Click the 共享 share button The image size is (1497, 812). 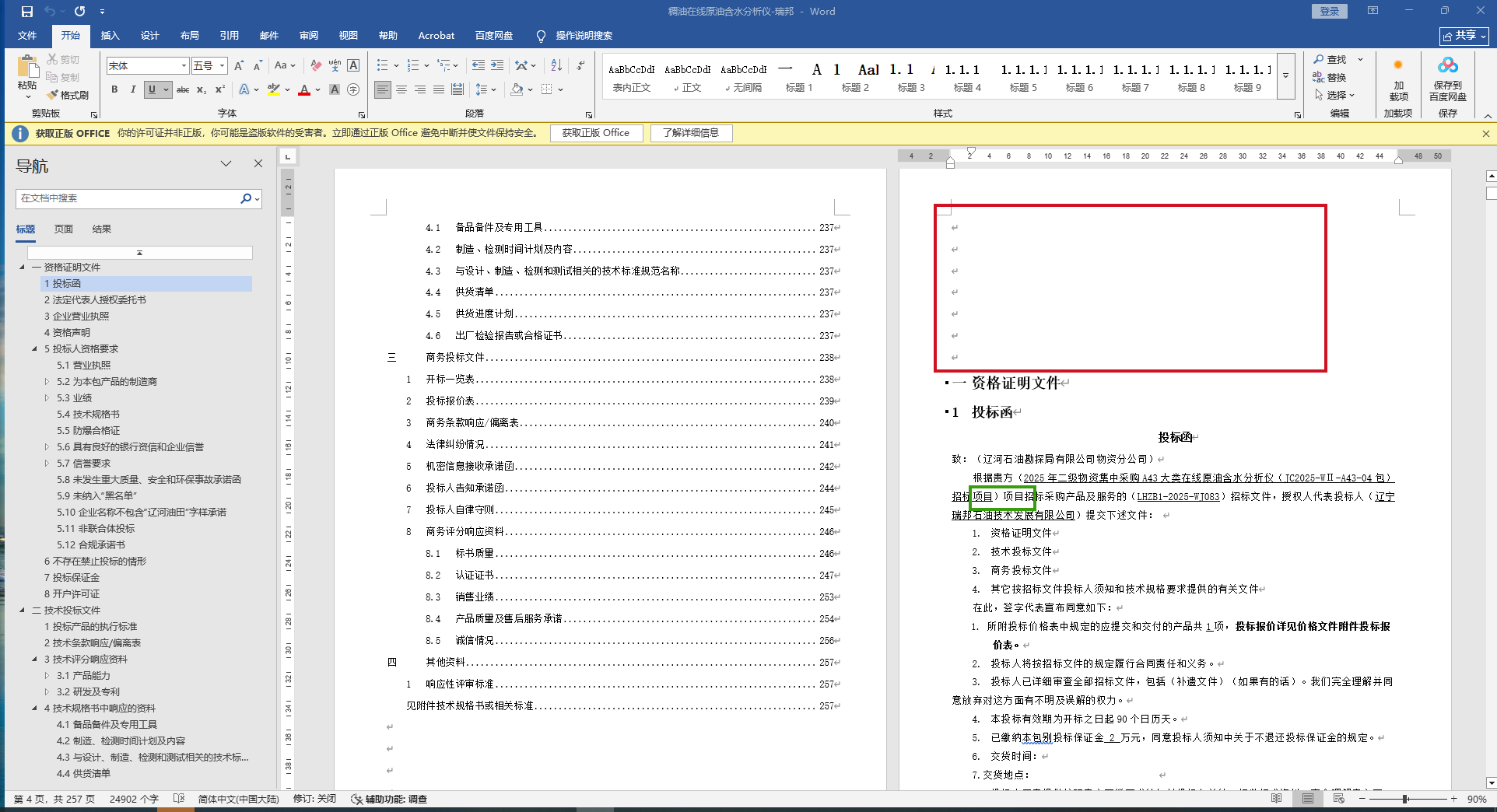[x=1464, y=36]
